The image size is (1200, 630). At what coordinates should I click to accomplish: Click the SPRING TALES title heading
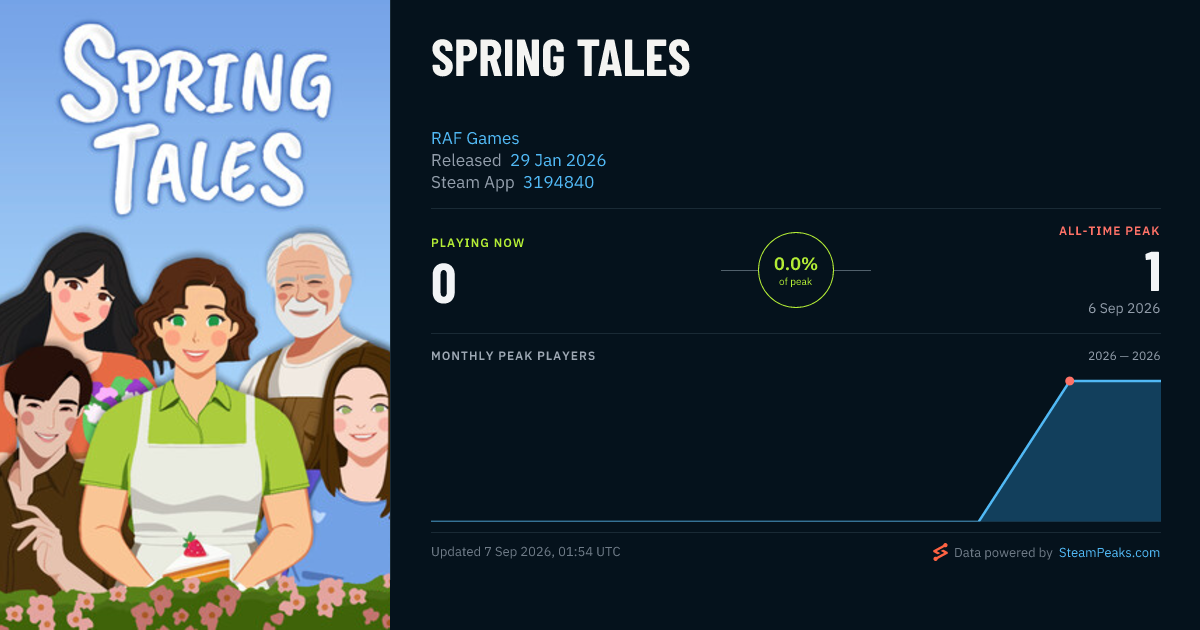pyautogui.click(x=560, y=59)
